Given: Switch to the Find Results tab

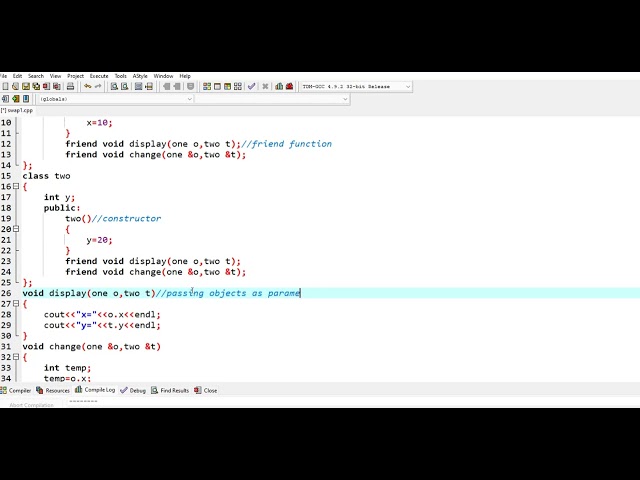Looking at the screenshot, I should pos(170,391).
